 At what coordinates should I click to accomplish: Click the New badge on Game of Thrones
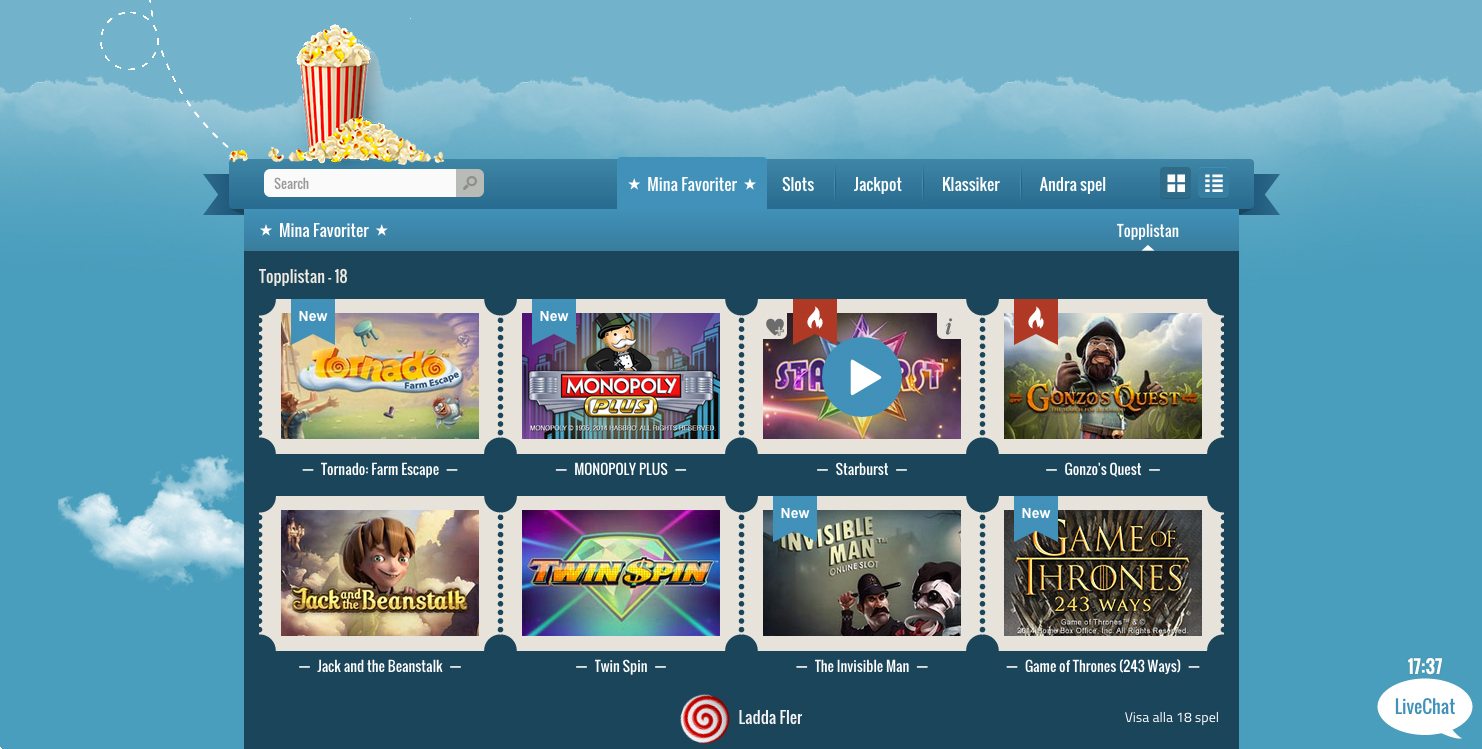[1036, 516]
